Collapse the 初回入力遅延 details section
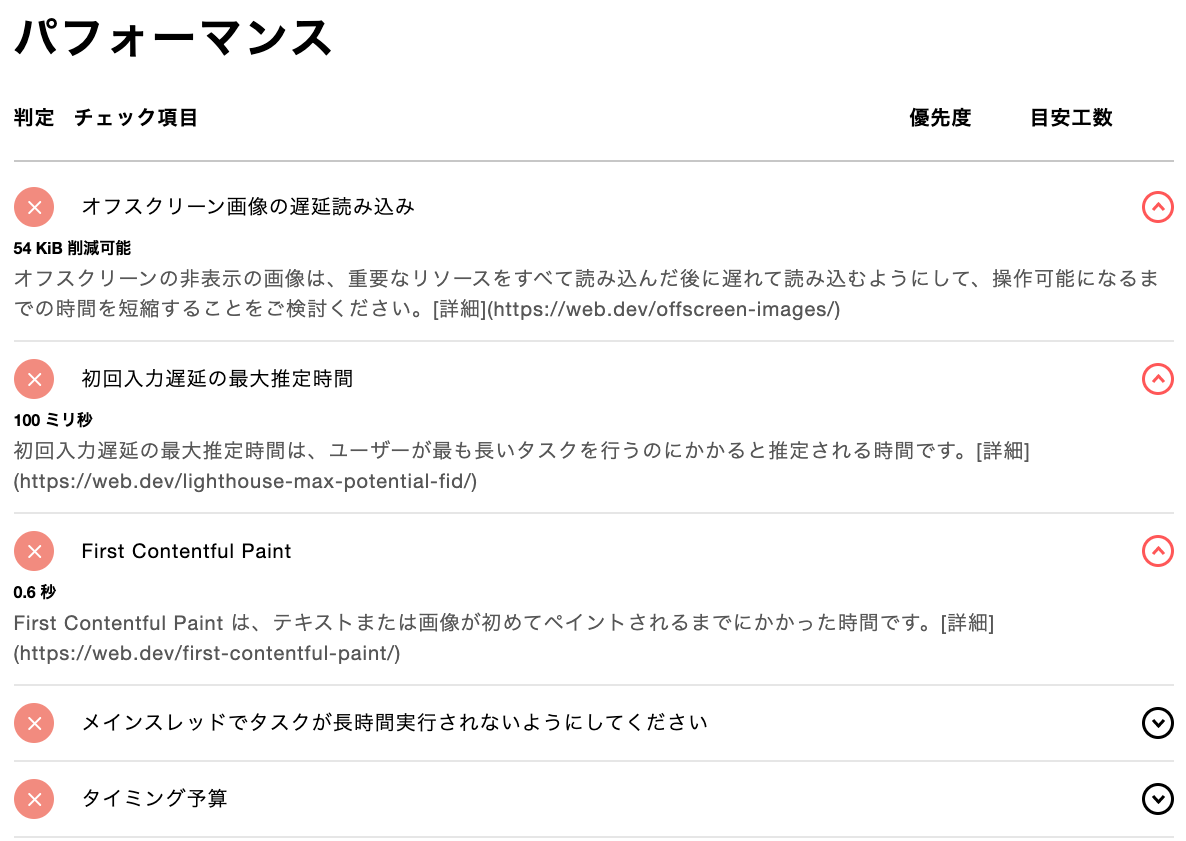 pyautogui.click(x=1157, y=379)
